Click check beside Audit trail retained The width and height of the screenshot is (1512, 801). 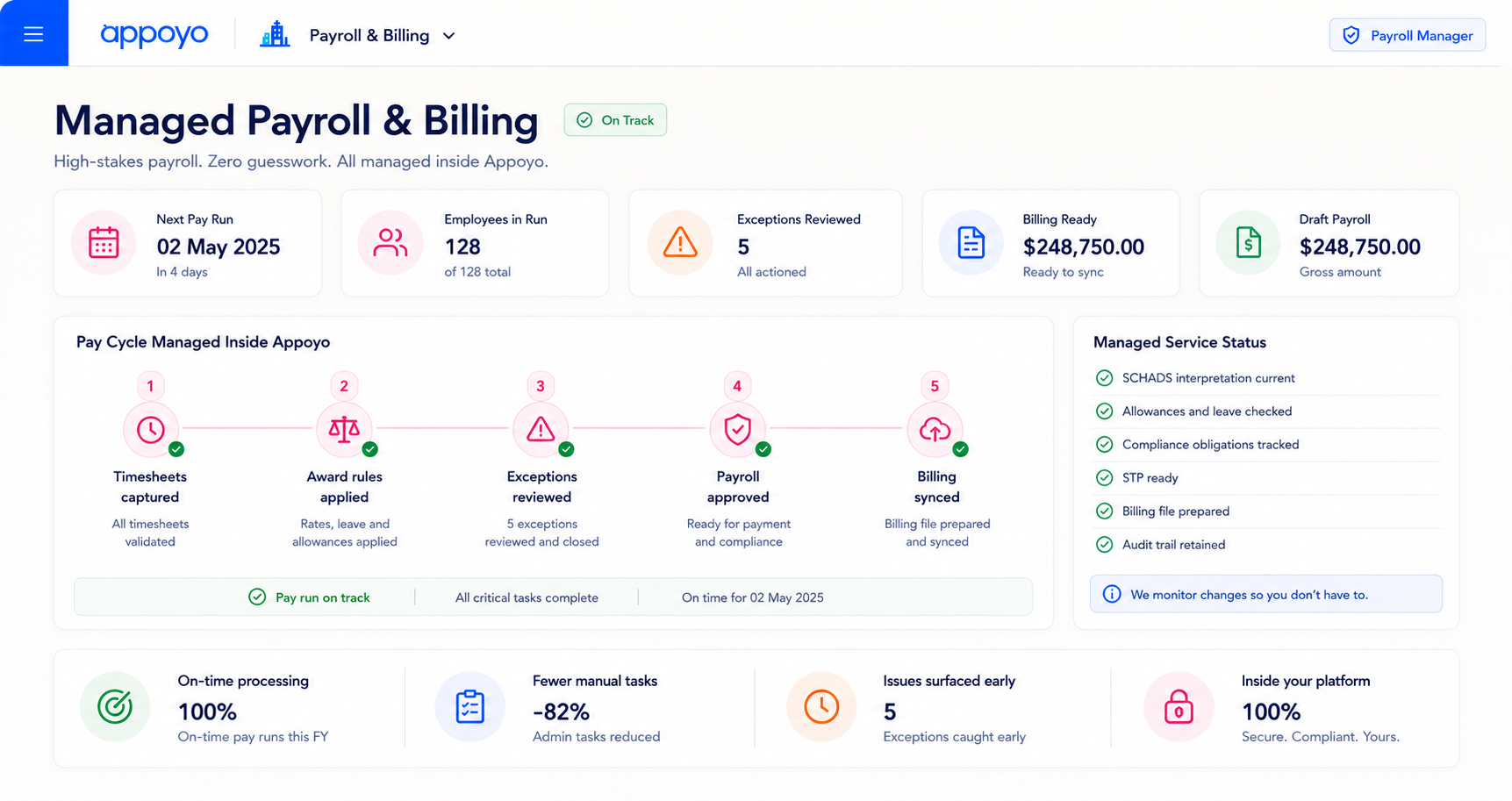pyautogui.click(x=1104, y=545)
